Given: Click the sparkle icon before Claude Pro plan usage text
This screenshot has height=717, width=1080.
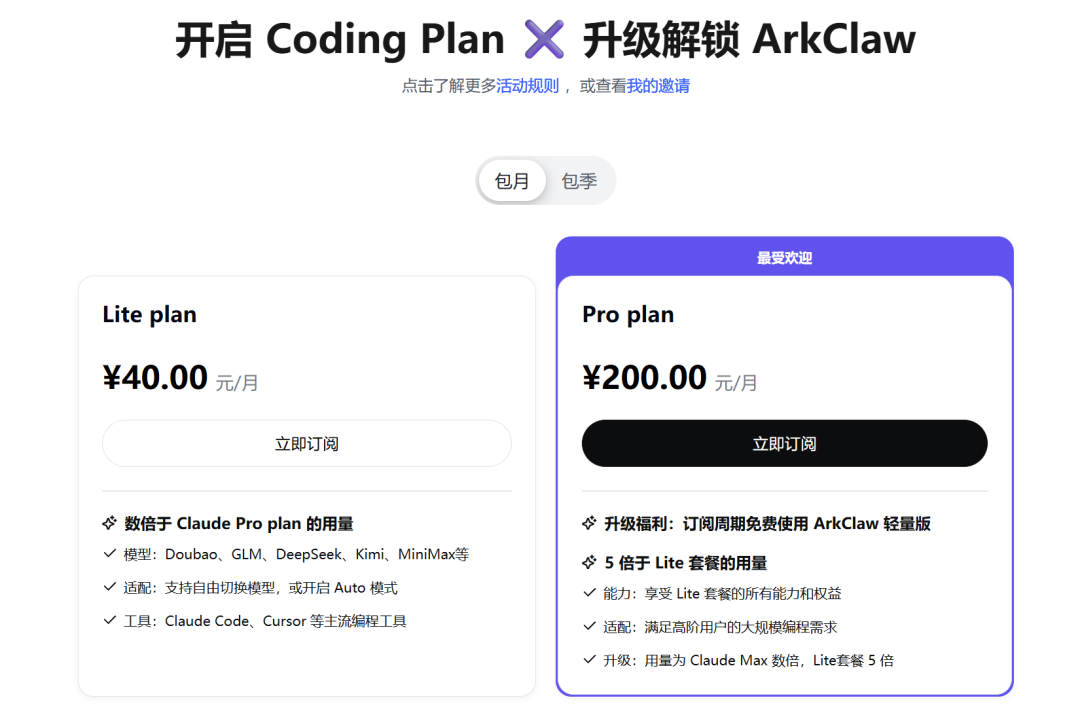Looking at the screenshot, I should [110, 523].
